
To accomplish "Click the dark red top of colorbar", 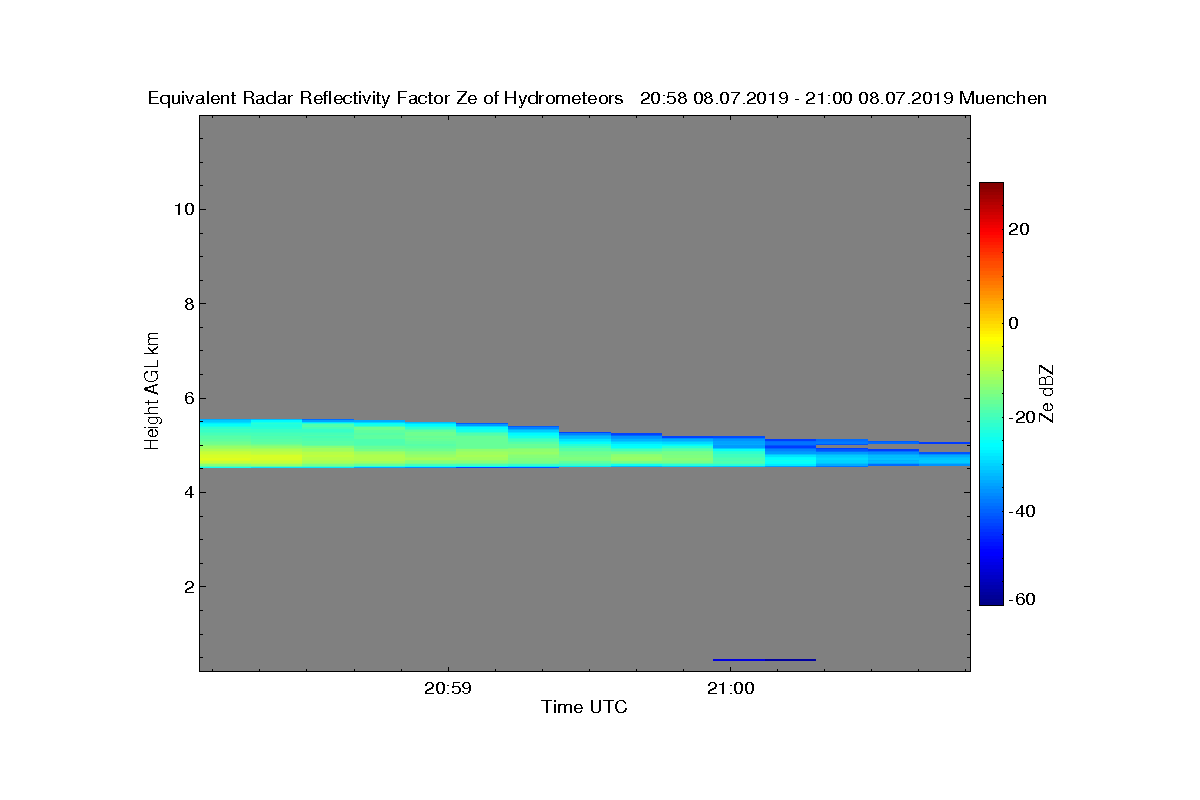I will click(x=991, y=190).
